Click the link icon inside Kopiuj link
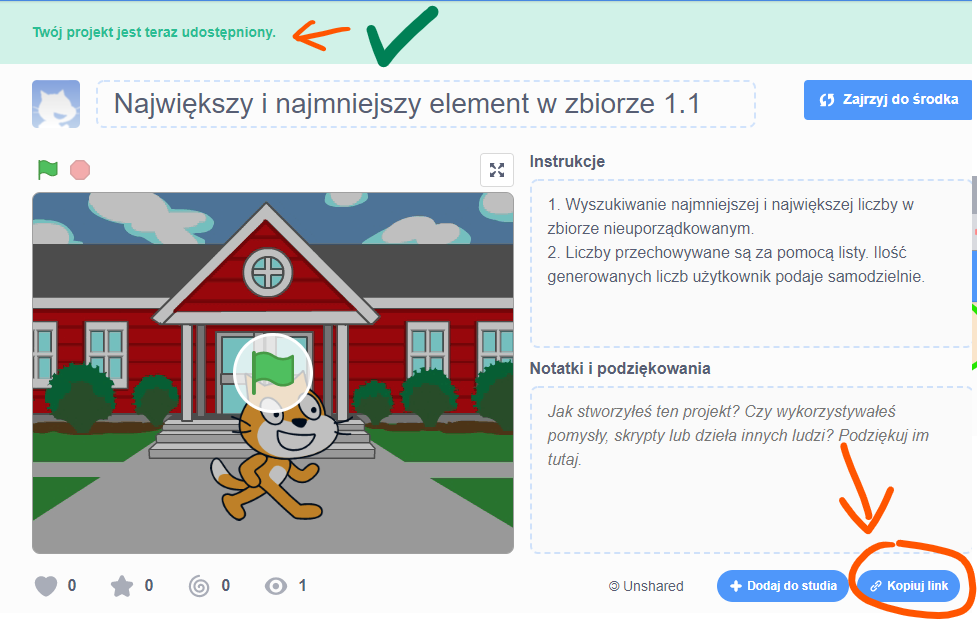Viewport: 977px width, 620px height. coord(875,586)
